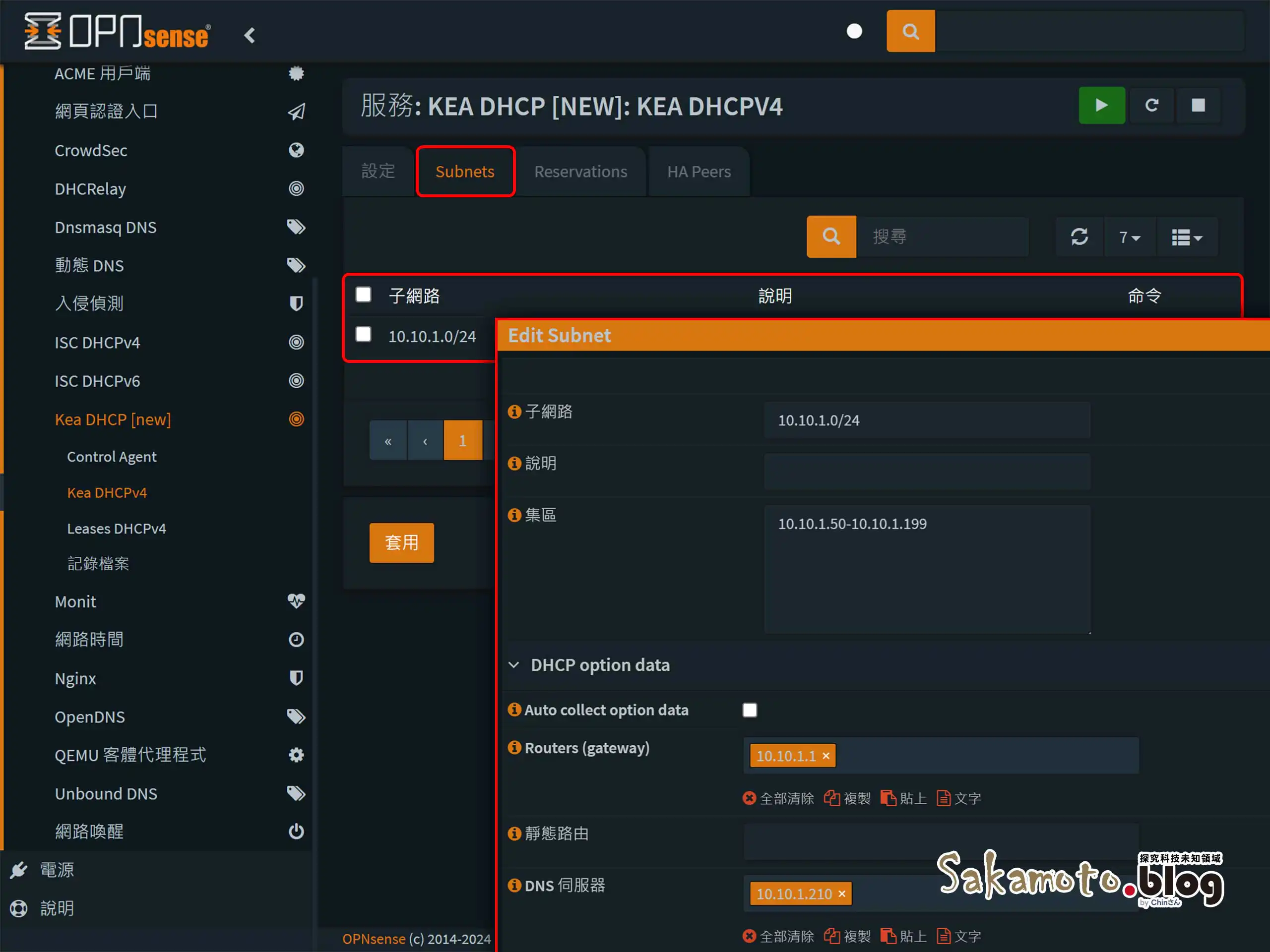Run a search with the magnifier icon
The image size is (1270, 952).
pyautogui.click(x=831, y=237)
